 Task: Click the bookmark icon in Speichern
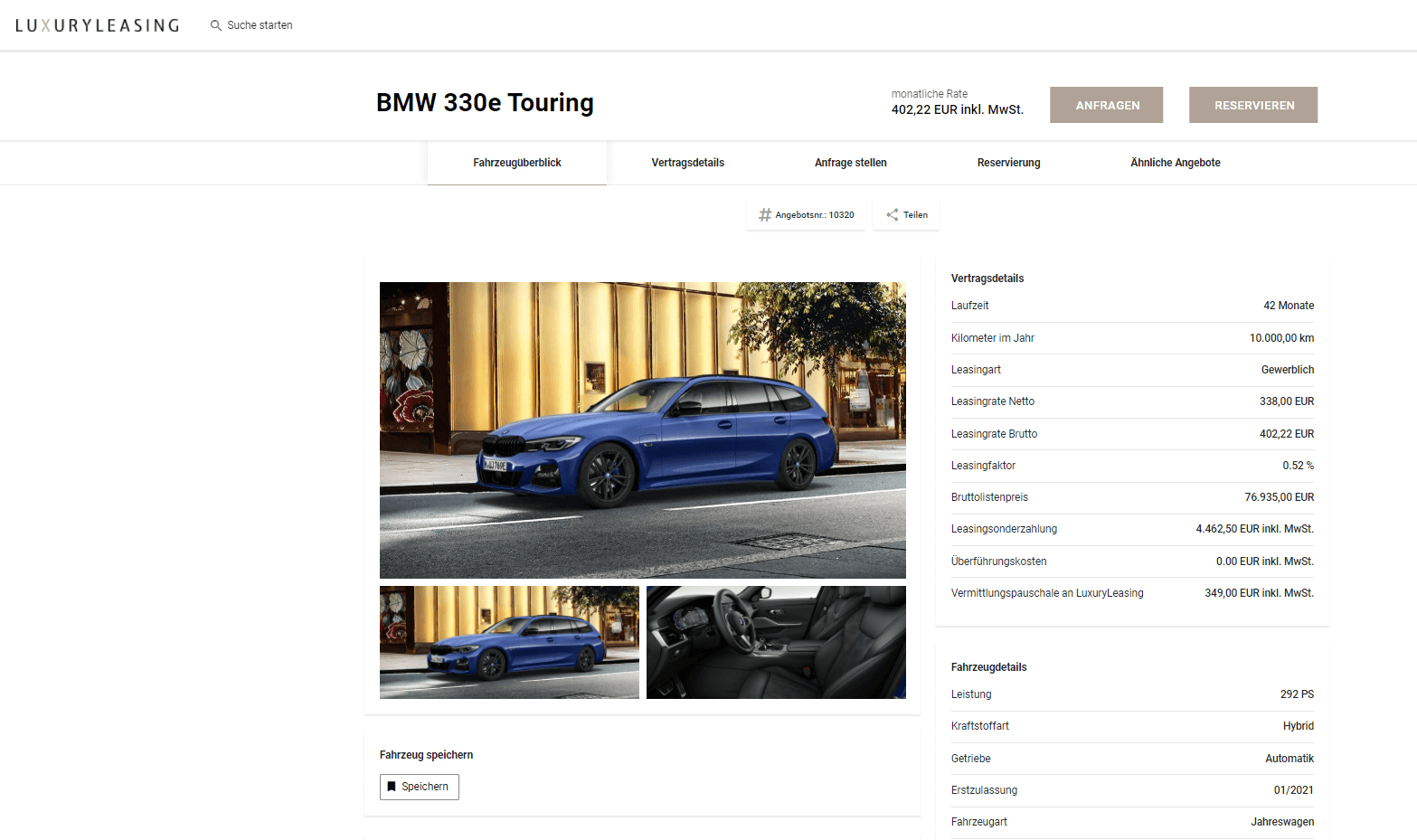tap(392, 787)
